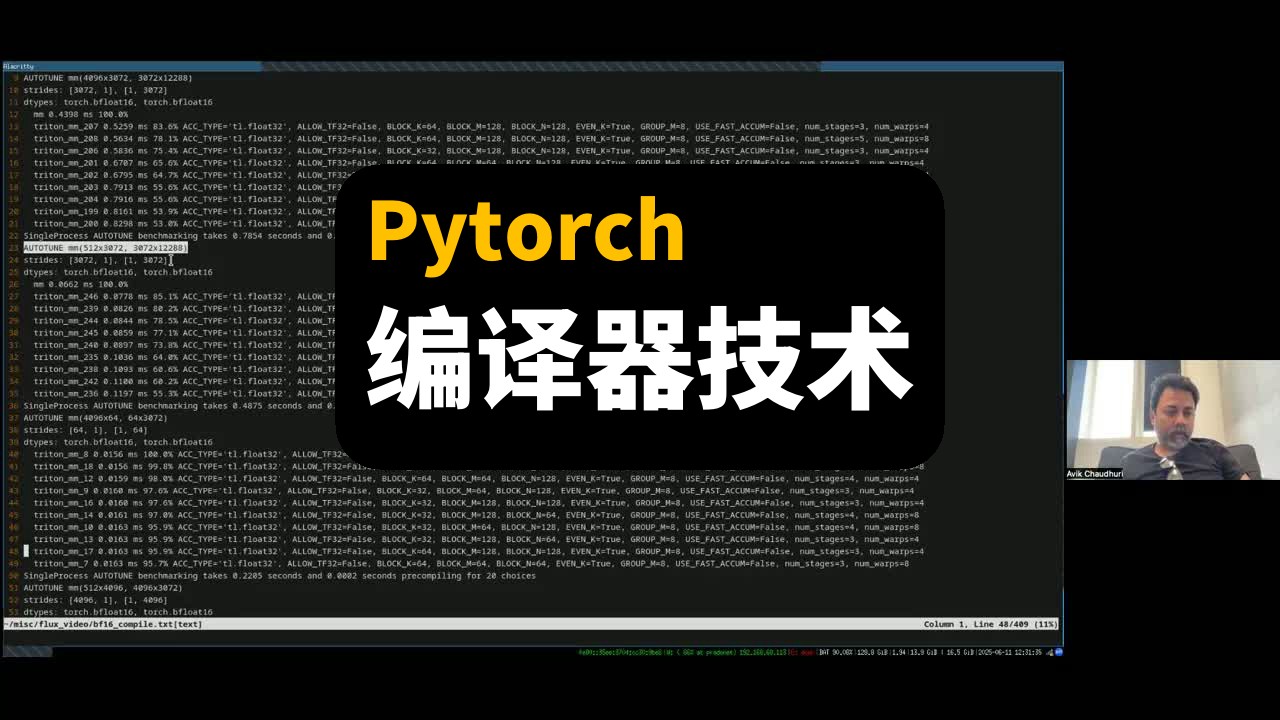1280x720 pixels.
Task: Click the 'mm 0.4398 ms 100.0%' line
Action: [81, 114]
